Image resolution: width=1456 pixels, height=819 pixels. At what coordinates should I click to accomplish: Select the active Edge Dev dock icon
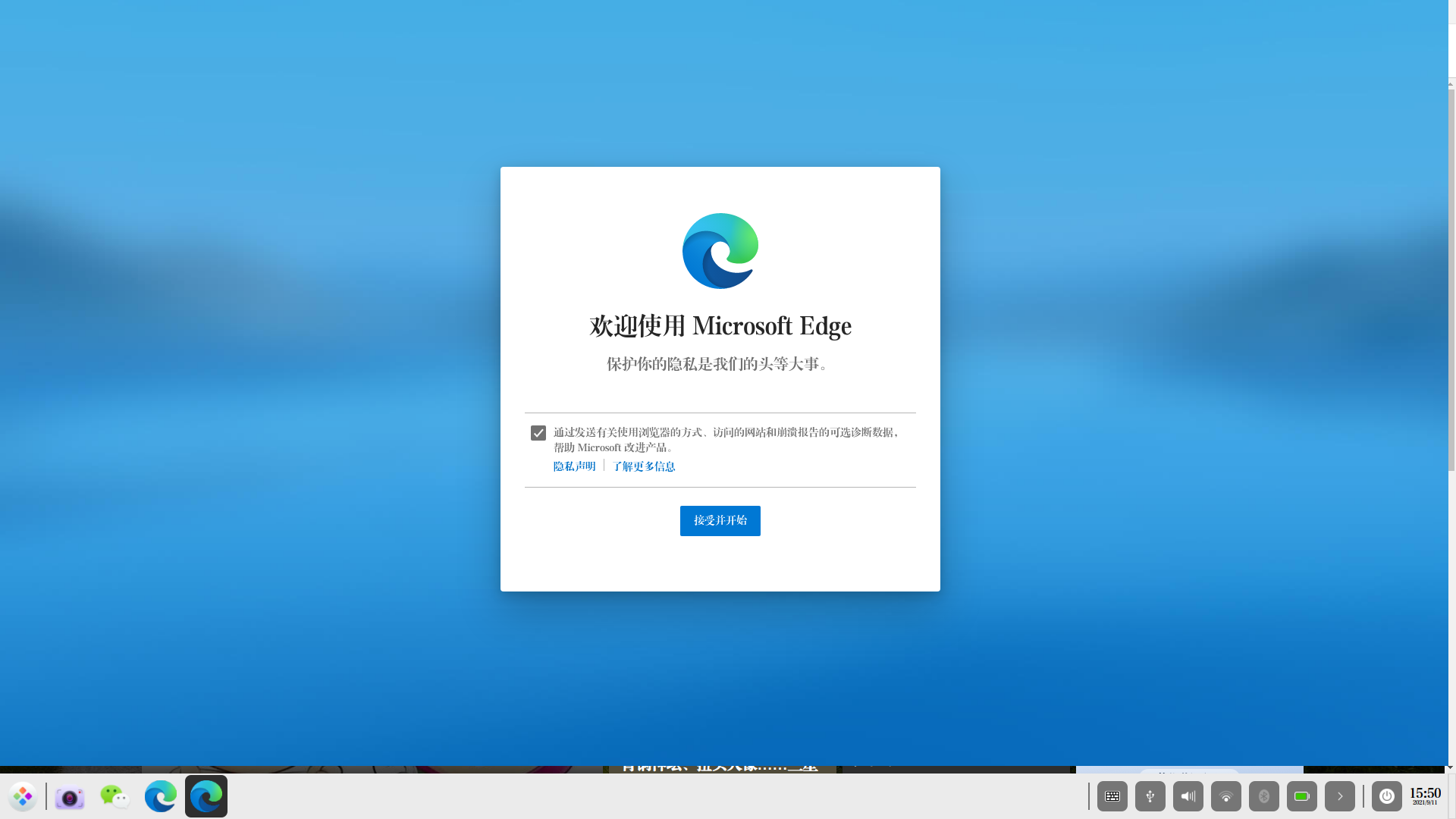pyautogui.click(x=206, y=796)
